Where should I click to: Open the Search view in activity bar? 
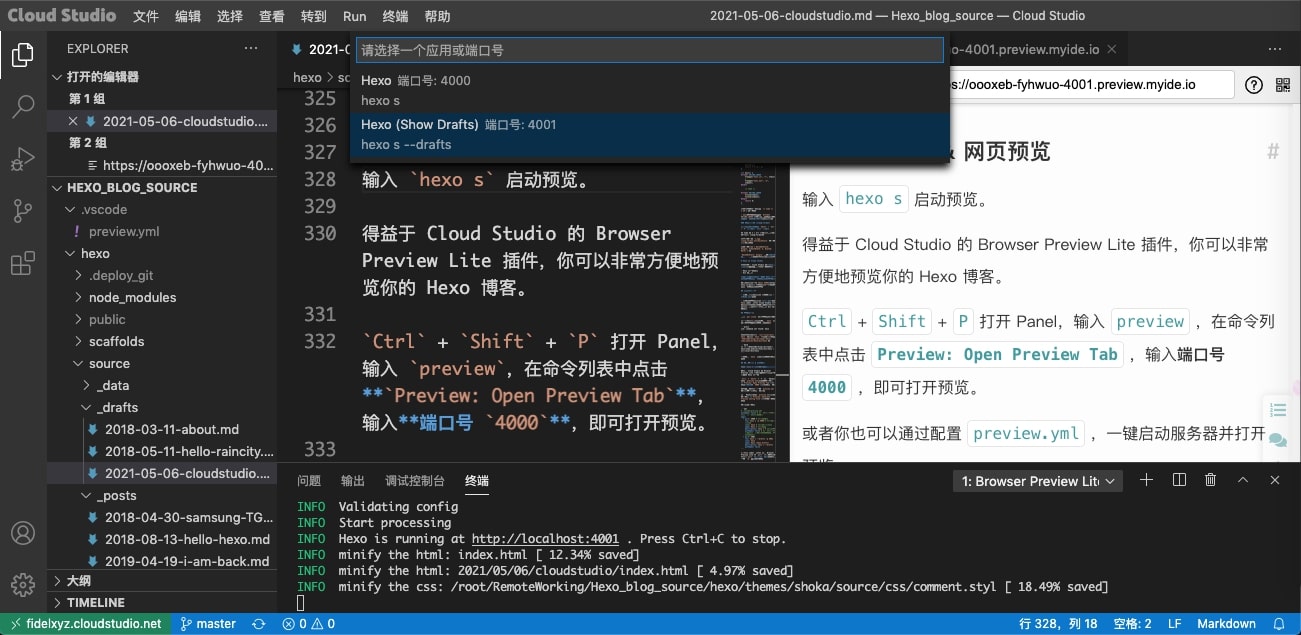22,107
